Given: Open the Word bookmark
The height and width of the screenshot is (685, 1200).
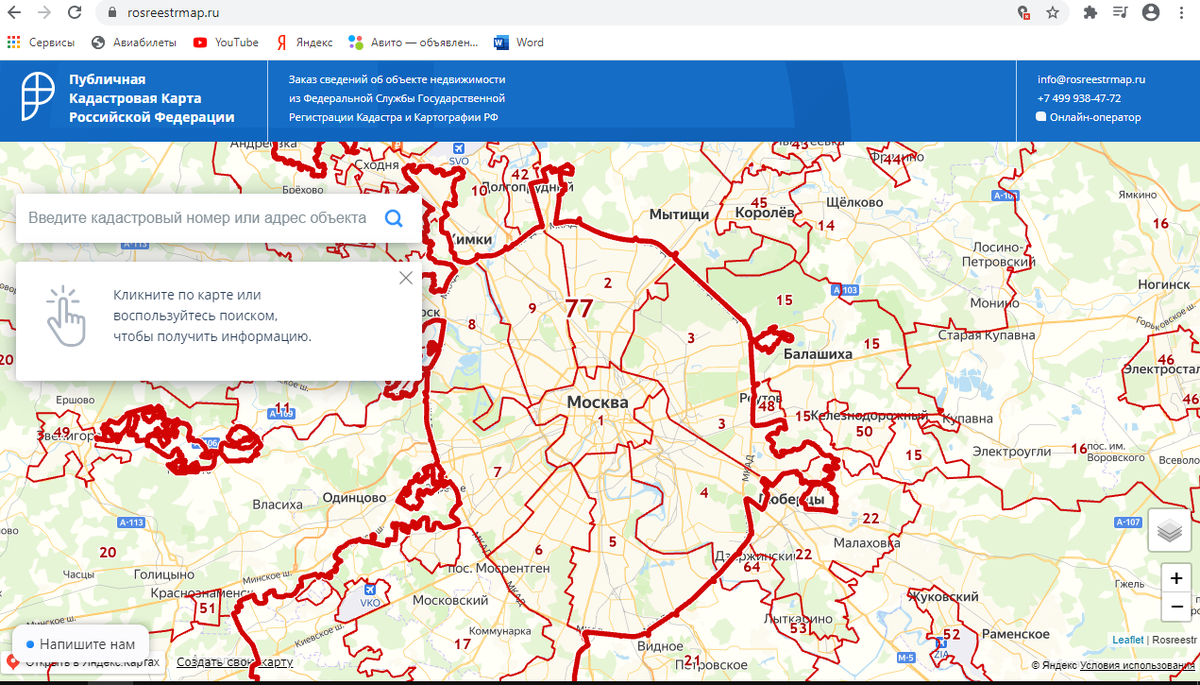Looking at the screenshot, I should pos(519,42).
